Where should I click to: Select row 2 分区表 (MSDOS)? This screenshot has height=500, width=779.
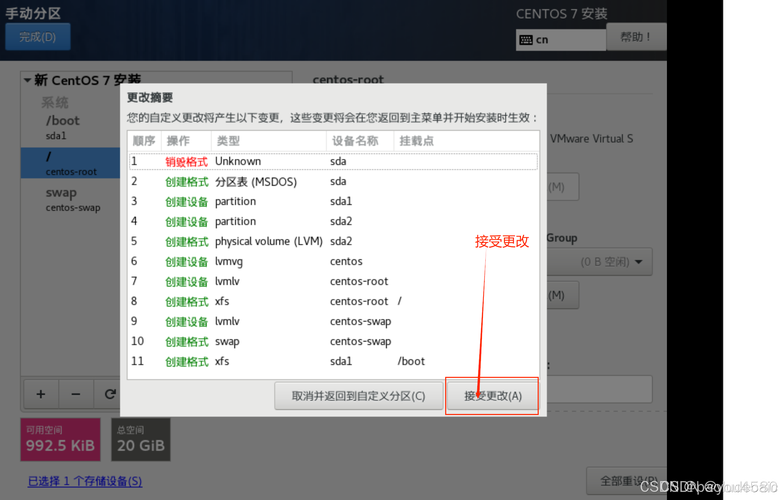333,181
